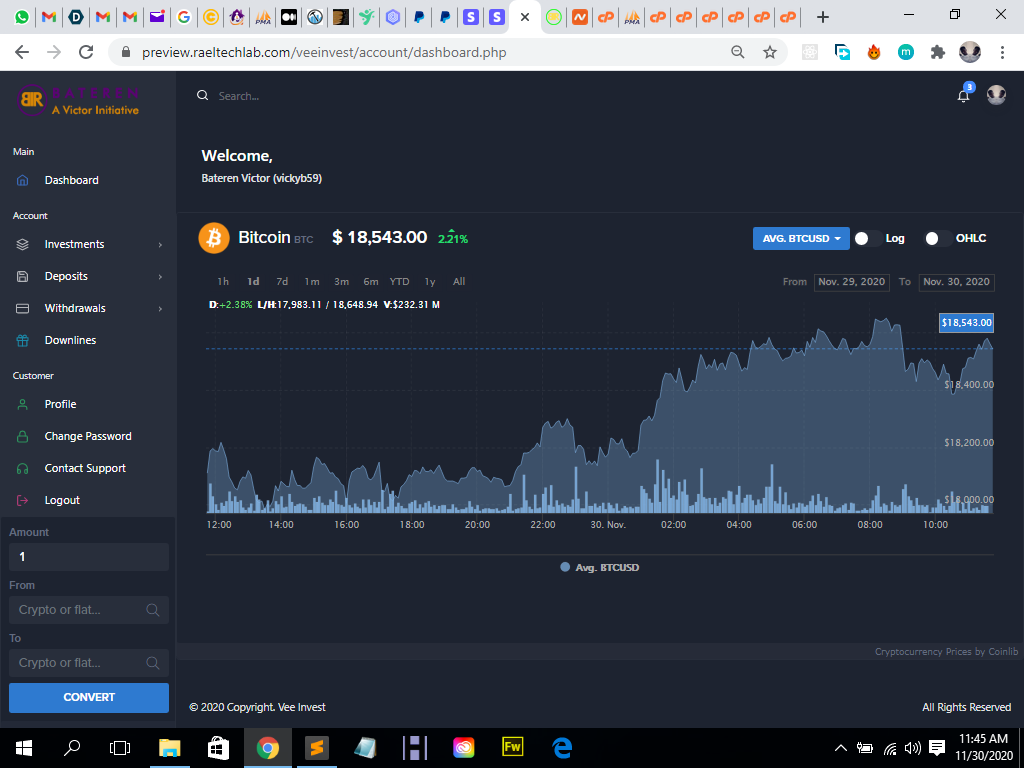Click the teal 'm' extension icon
1024x768 pixels.
[906, 52]
